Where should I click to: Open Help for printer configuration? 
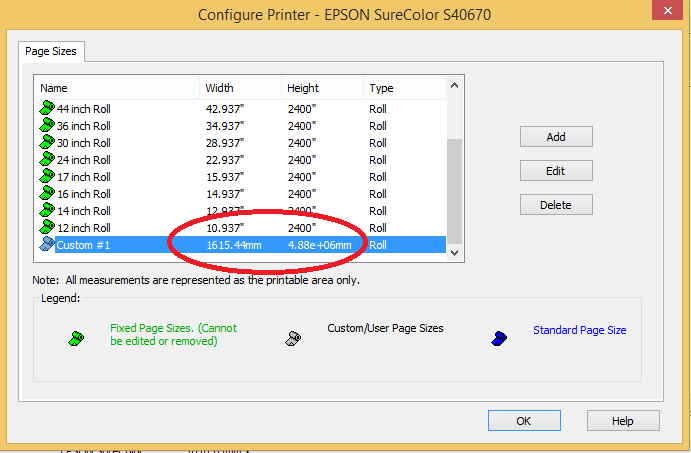click(622, 421)
